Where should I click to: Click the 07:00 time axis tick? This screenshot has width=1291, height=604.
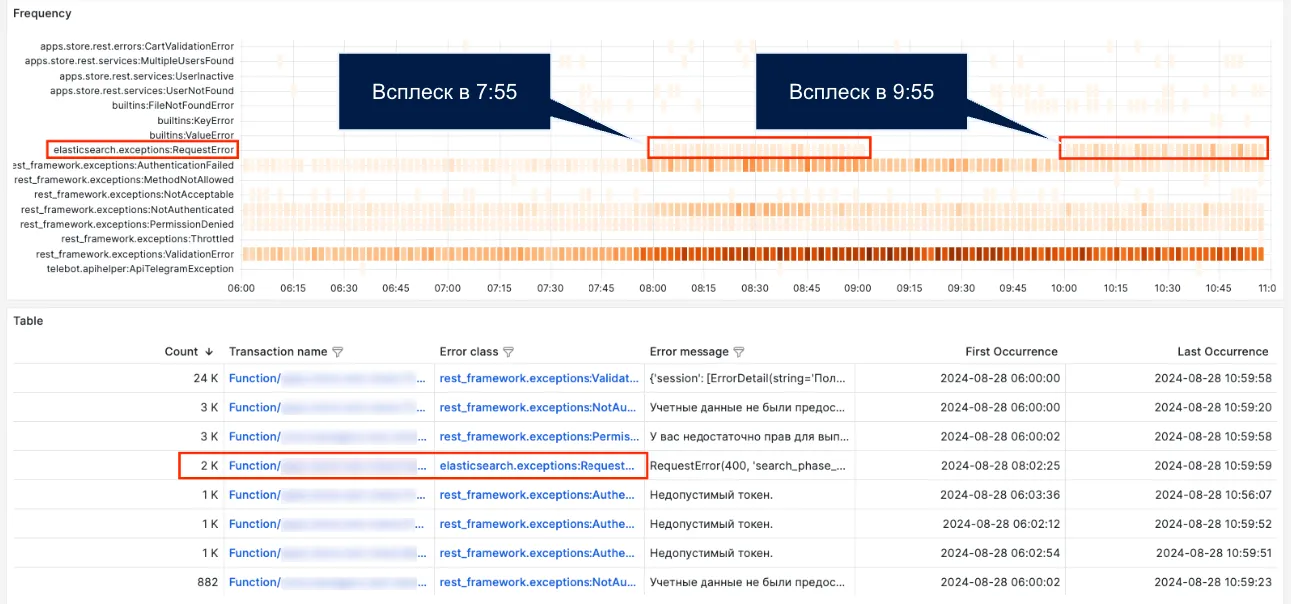447,288
